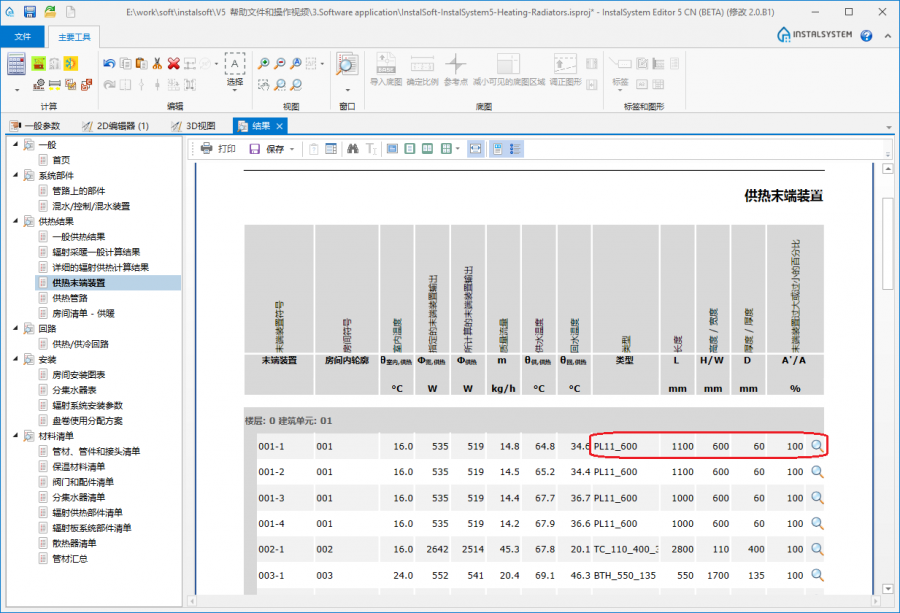Click magnifier icon in row 001-1

point(817,445)
